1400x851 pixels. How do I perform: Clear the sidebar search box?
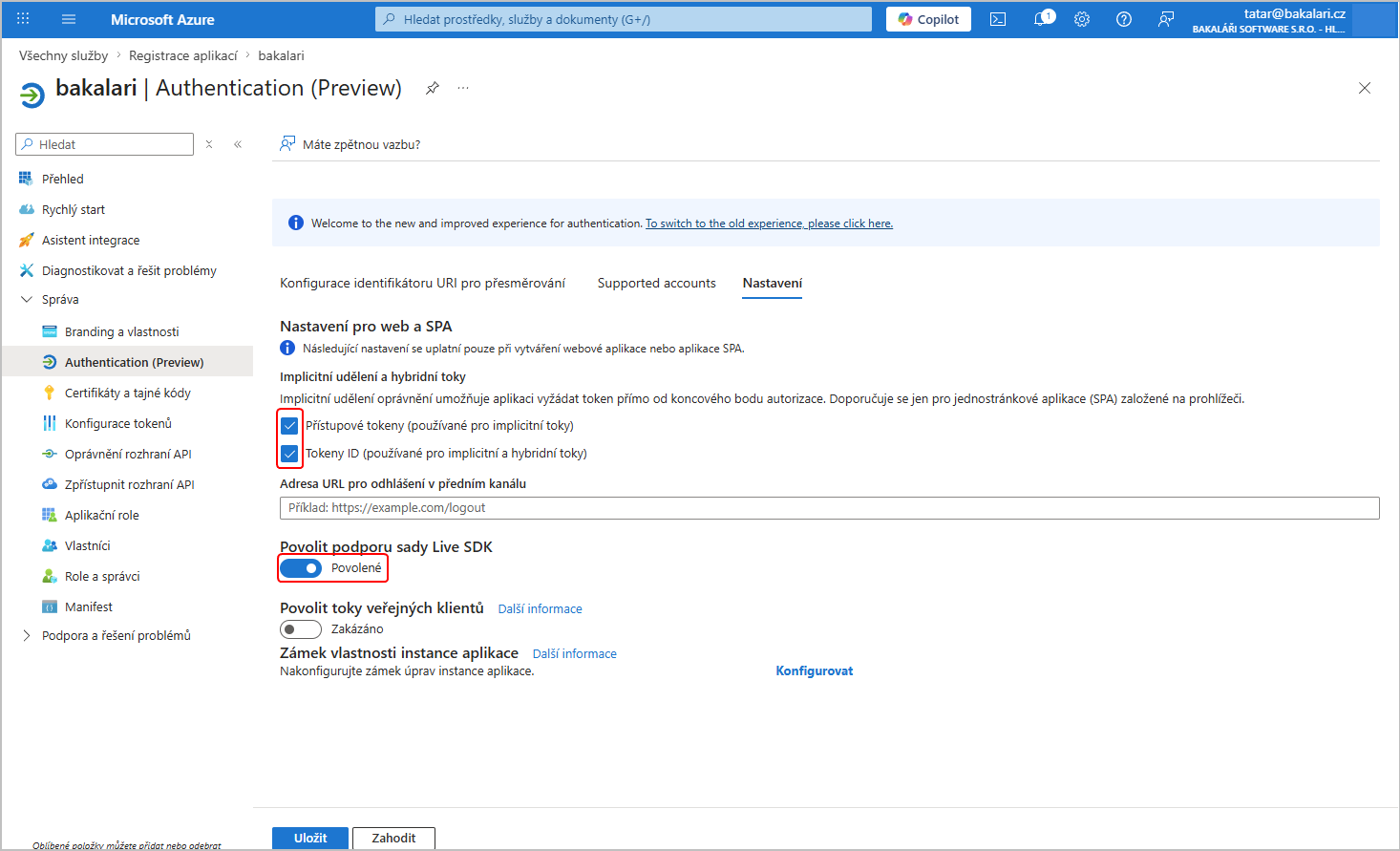click(209, 144)
